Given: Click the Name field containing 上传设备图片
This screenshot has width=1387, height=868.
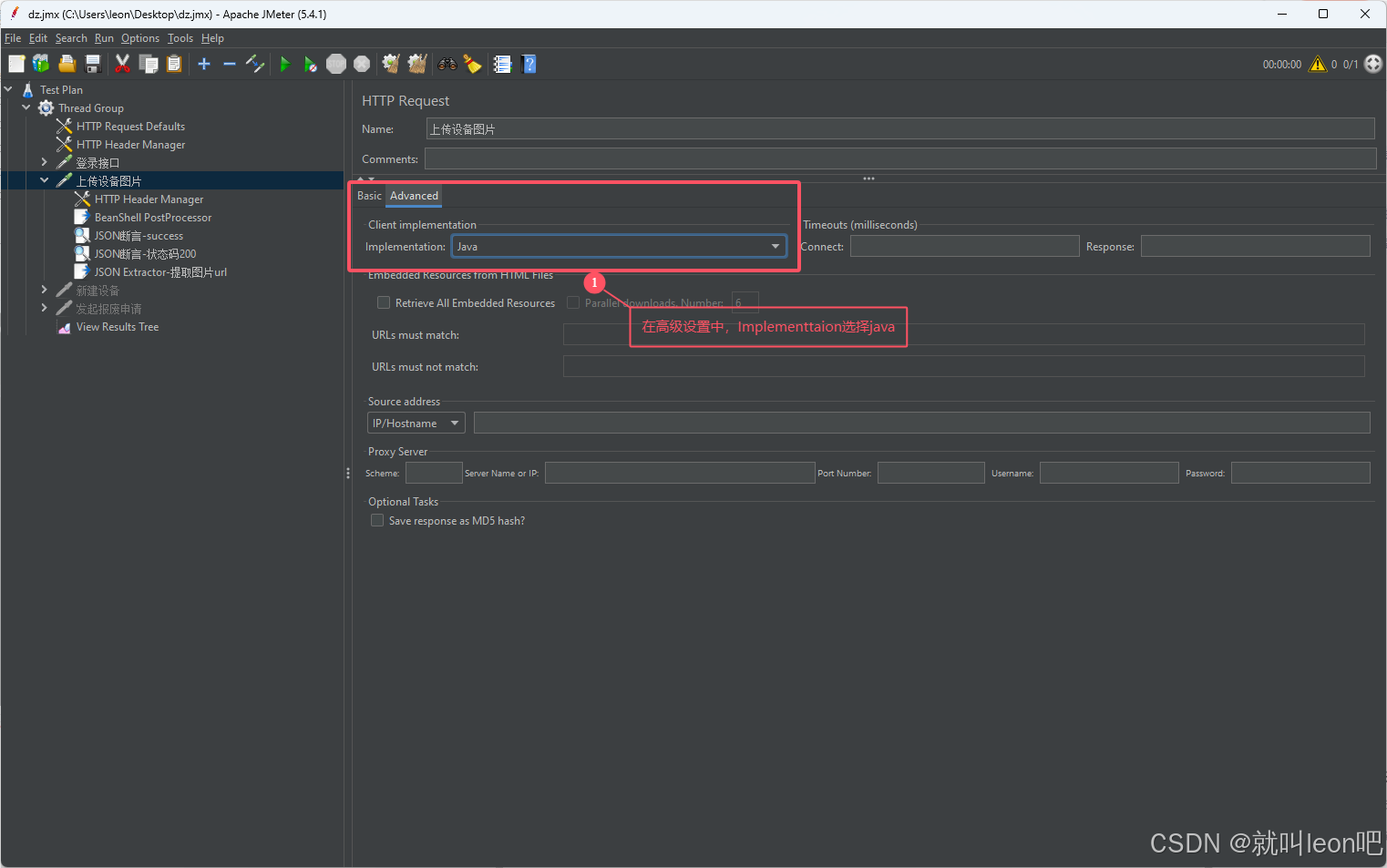Looking at the screenshot, I should (900, 128).
